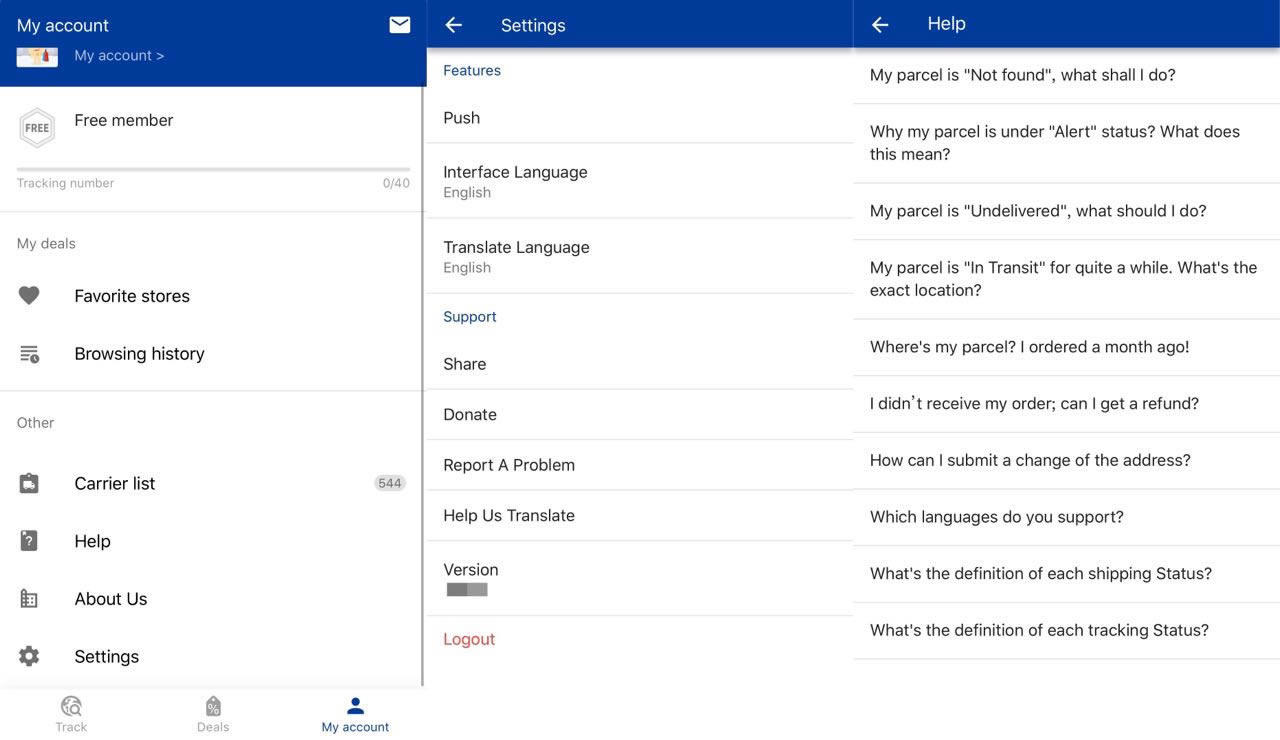
Task: Open the Translate Language selector
Action: 639,256
